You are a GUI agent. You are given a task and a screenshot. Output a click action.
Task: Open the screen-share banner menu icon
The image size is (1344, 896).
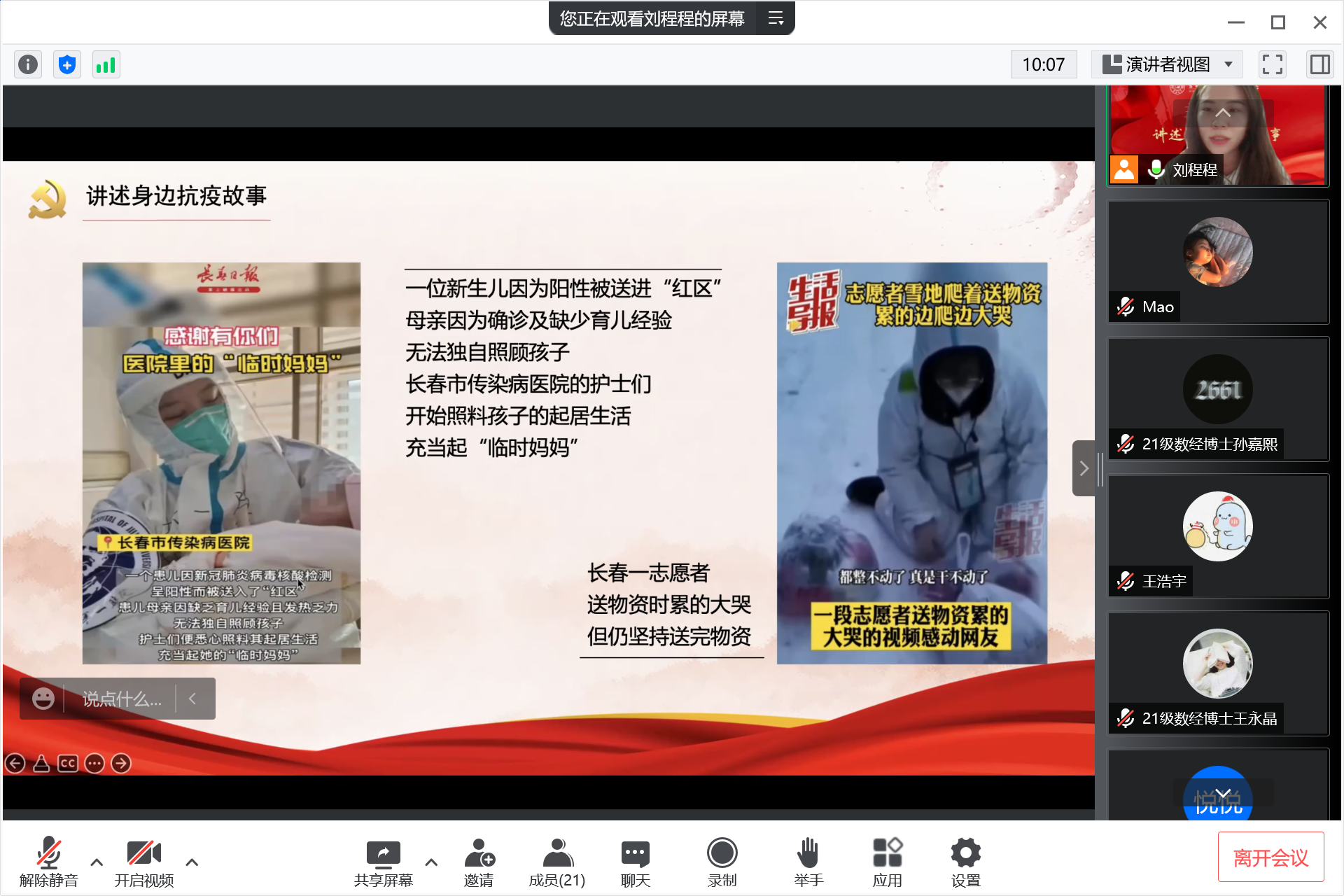tap(776, 18)
